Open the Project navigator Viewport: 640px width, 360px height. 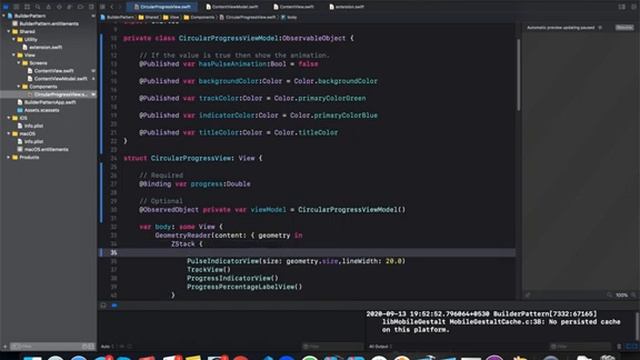point(6,7)
